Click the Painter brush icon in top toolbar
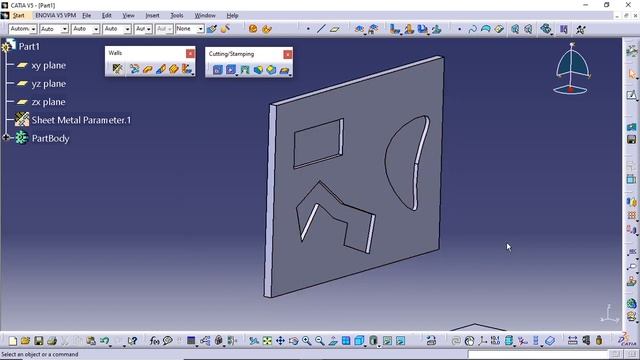640x360 pixels. pyautogui.click(x=211, y=29)
